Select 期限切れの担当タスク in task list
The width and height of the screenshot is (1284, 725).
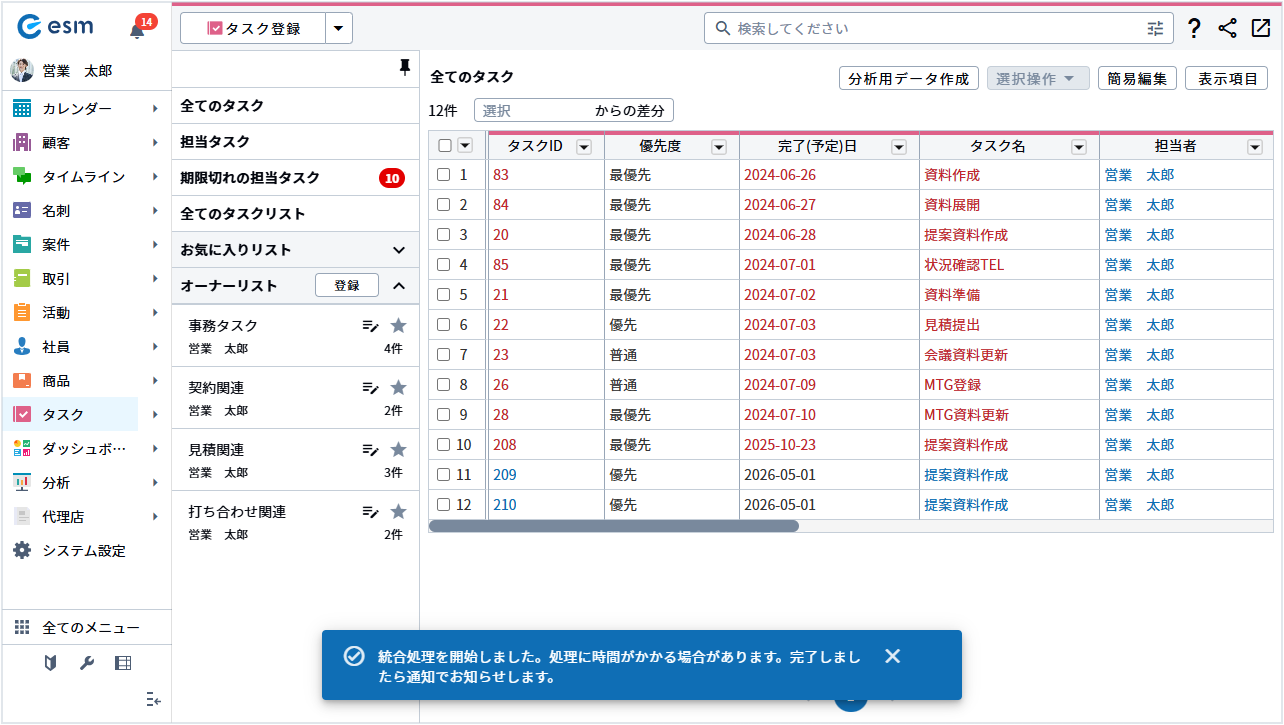(250, 178)
